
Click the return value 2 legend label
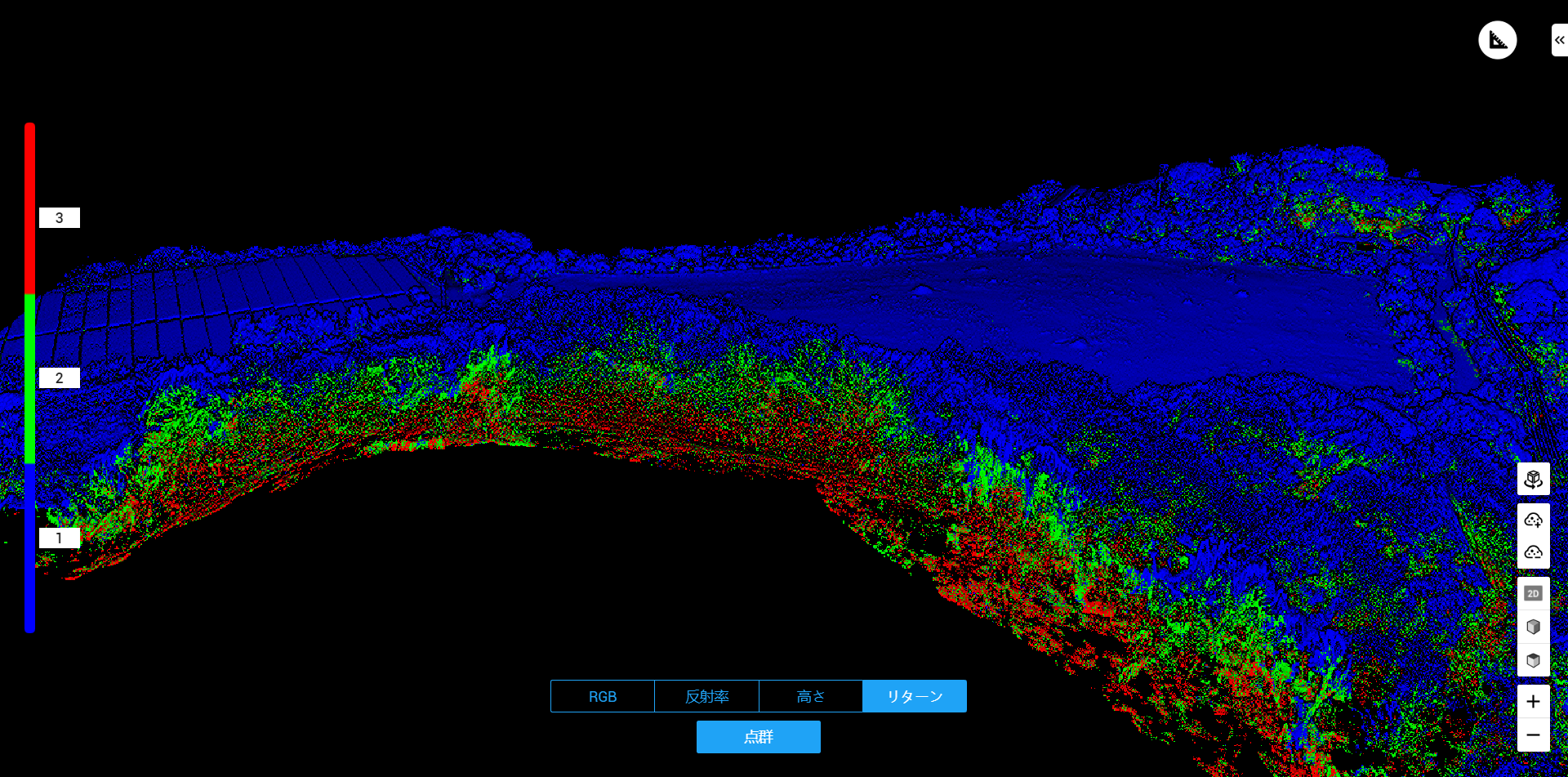(59, 378)
